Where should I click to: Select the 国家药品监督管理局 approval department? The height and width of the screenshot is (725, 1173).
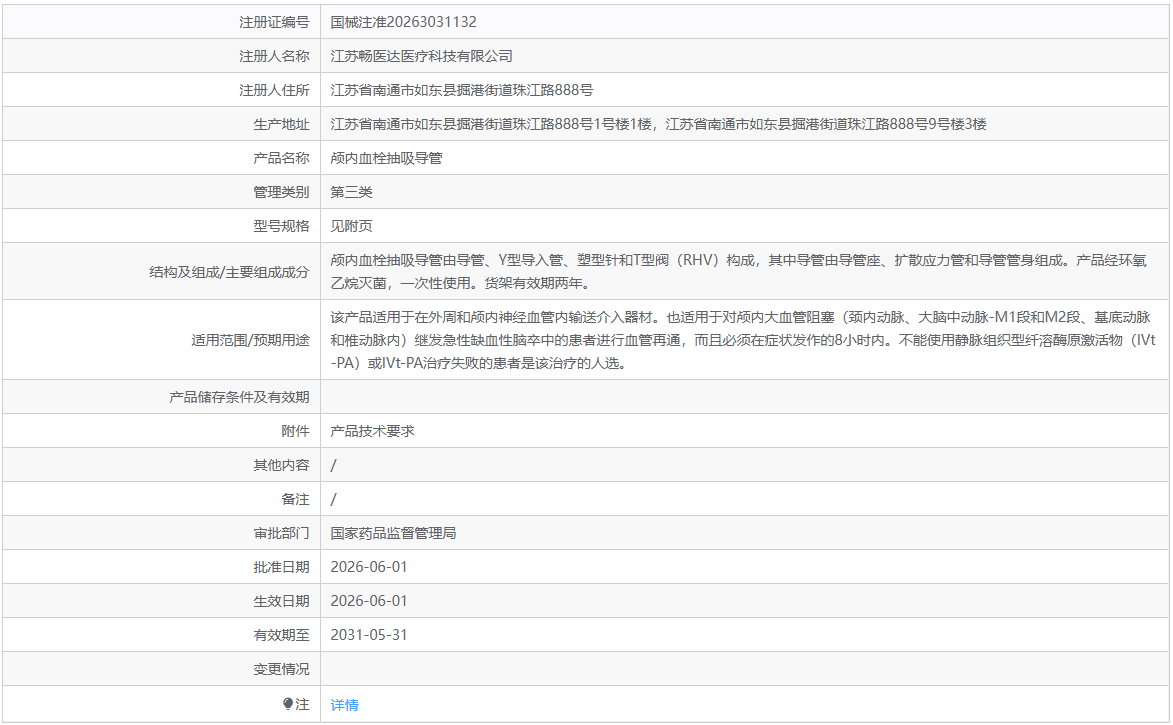pos(393,533)
